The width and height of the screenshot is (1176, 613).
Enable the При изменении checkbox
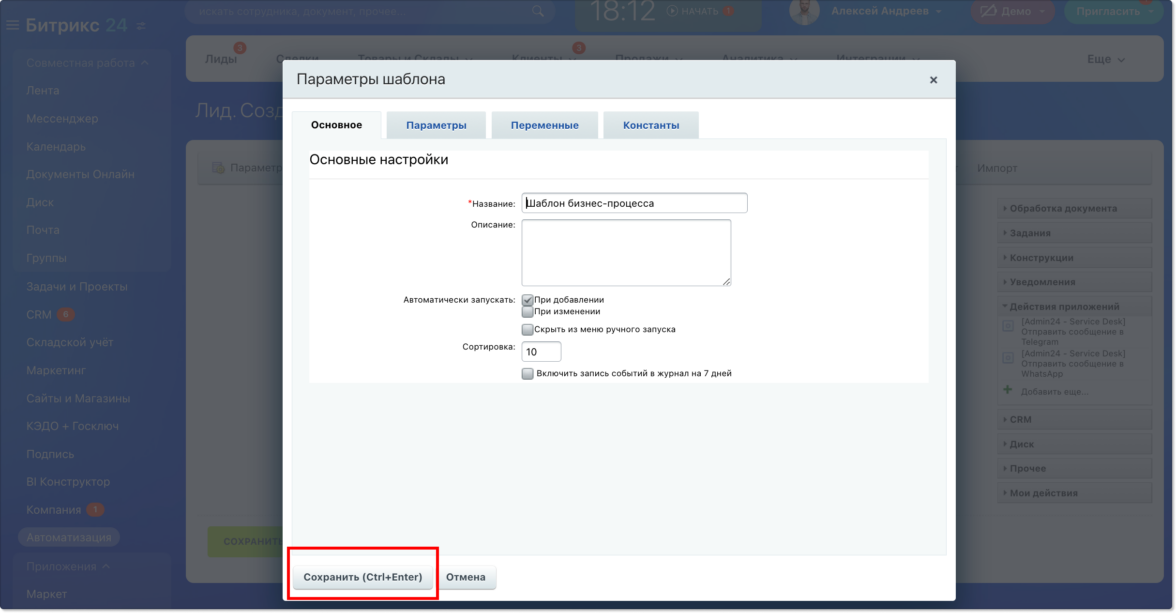point(528,311)
